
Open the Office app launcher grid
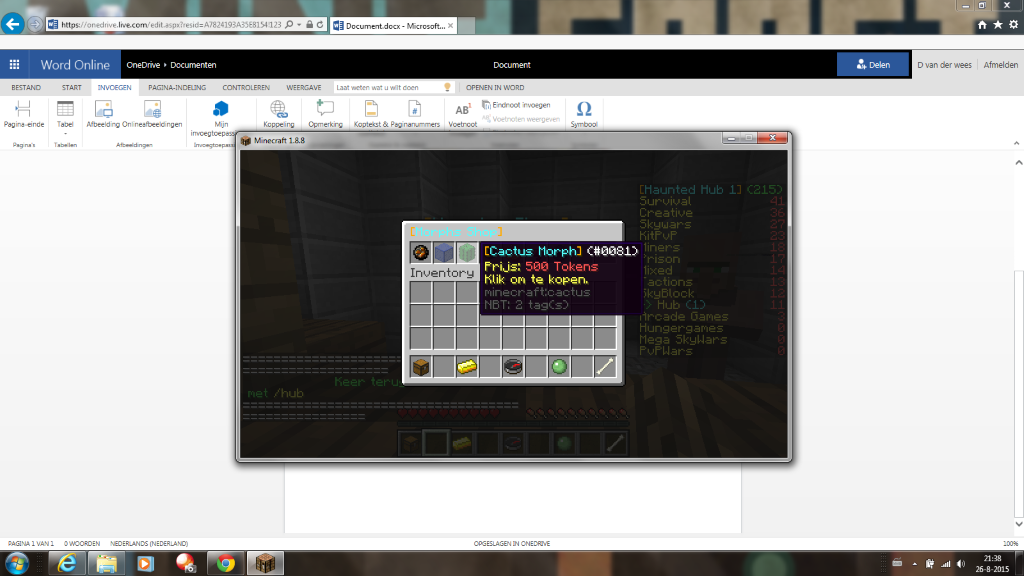tap(14, 65)
